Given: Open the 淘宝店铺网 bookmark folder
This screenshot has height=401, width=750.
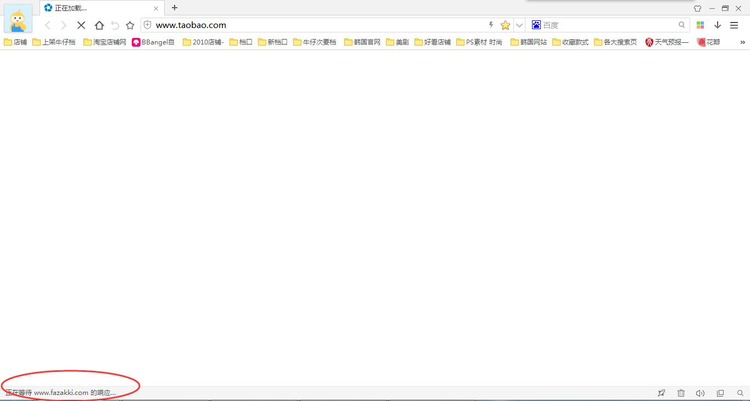Looking at the screenshot, I should pos(105,42).
